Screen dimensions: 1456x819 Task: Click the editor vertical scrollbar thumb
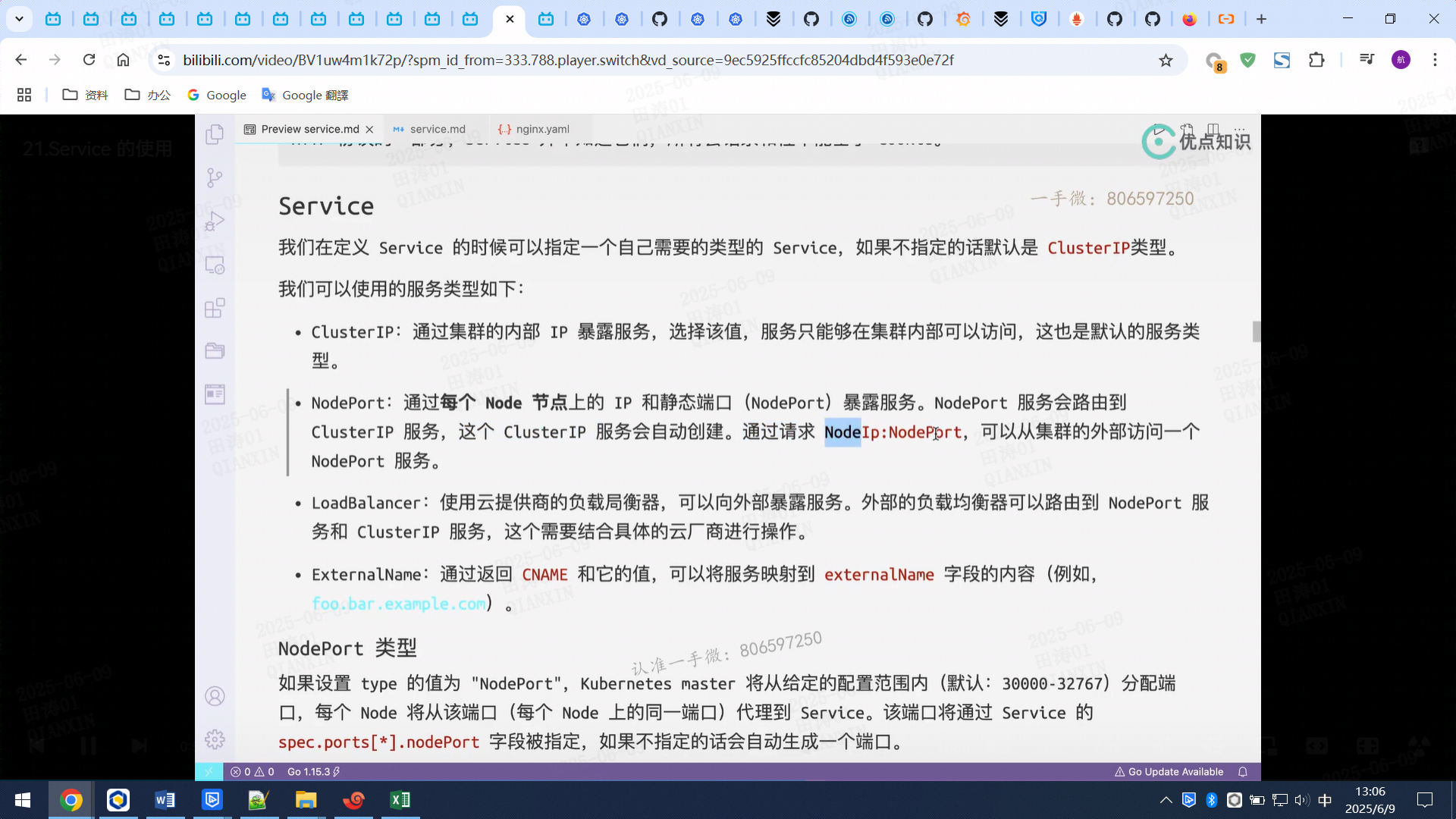1256,331
